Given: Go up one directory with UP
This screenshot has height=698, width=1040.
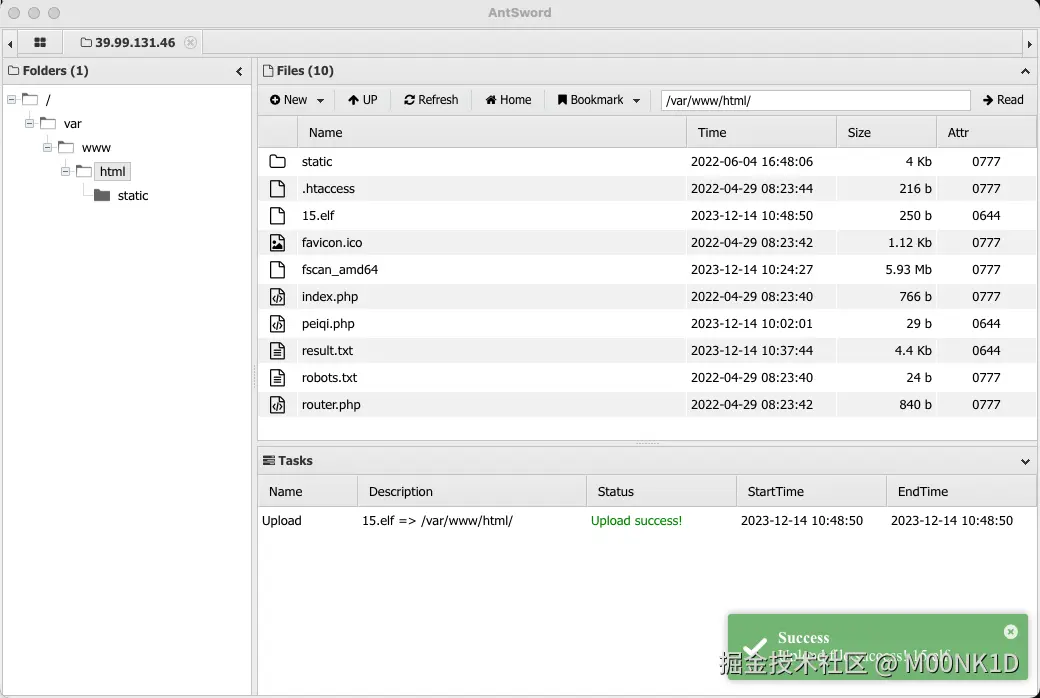Looking at the screenshot, I should (363, 100).
